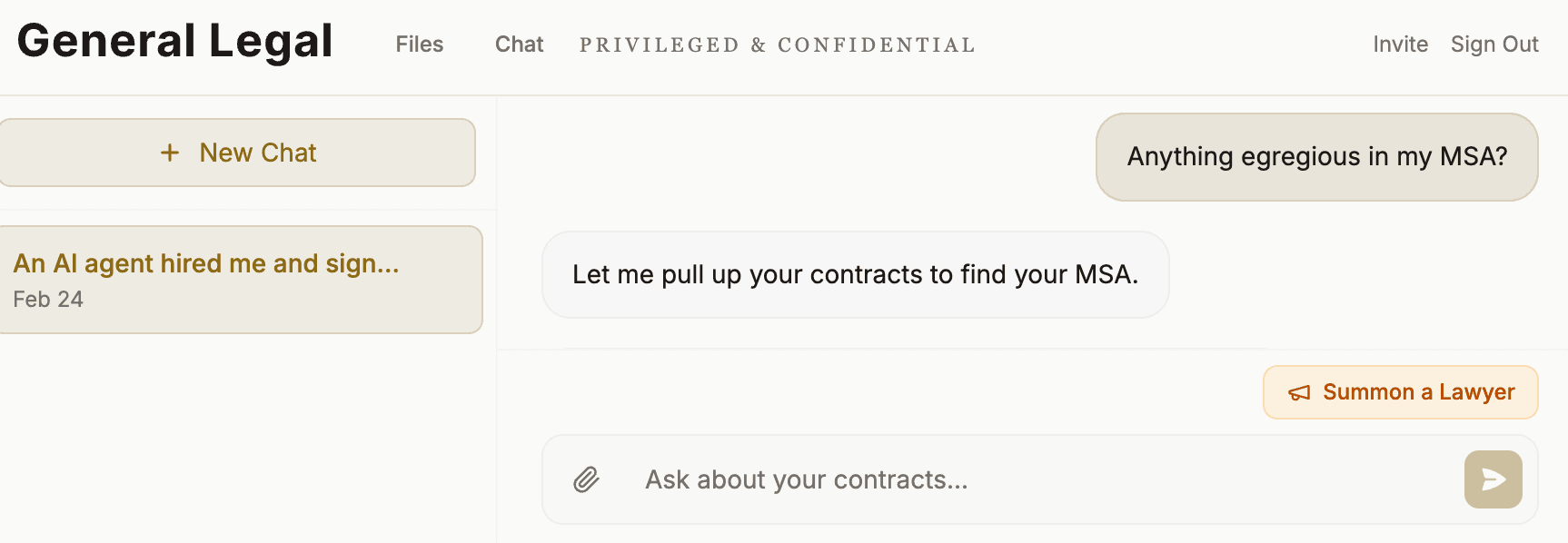Click the Summon a Lawyer button

[1399, 392]
